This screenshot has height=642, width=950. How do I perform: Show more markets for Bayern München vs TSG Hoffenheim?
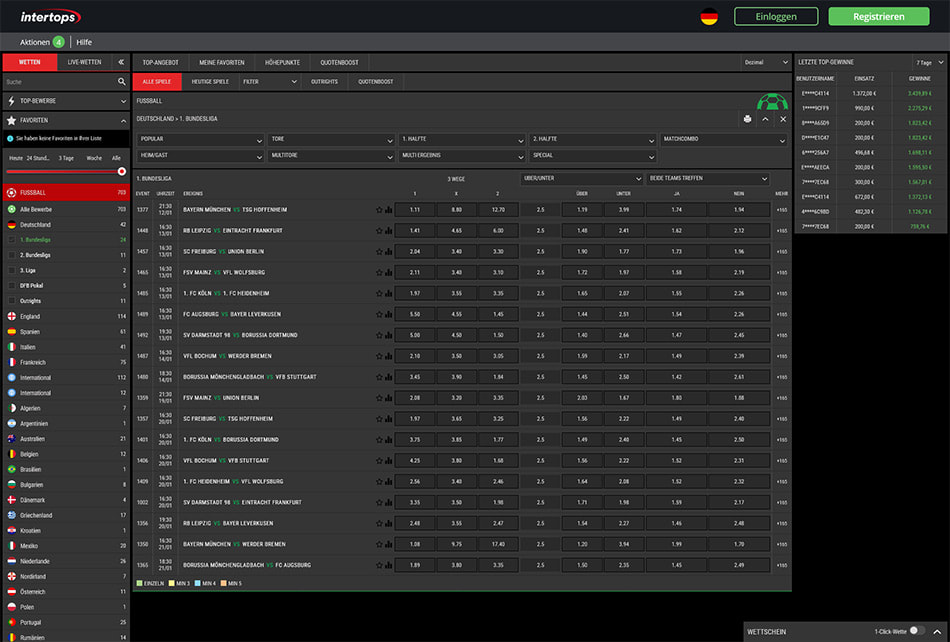[x=782, y=210]
